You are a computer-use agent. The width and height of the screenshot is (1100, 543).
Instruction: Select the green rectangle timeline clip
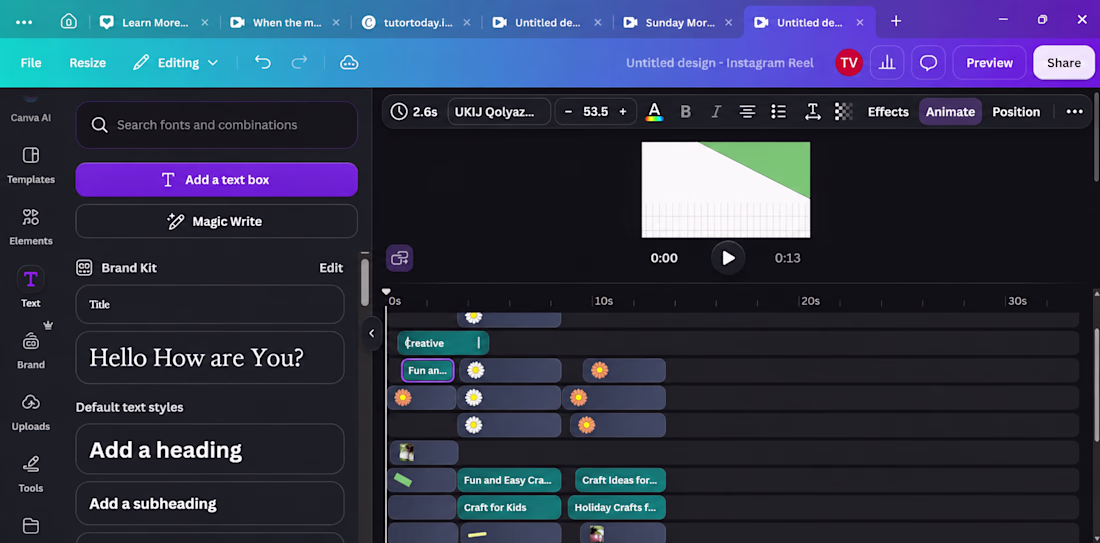coord(422,481)
